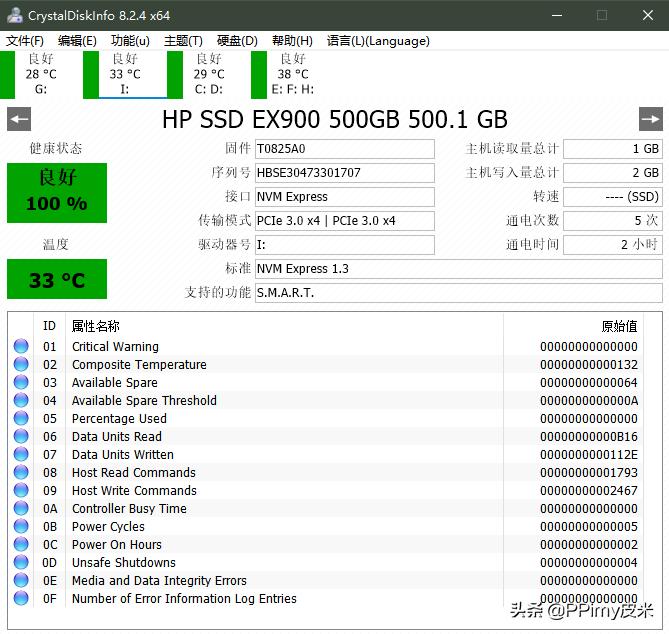Click the status orb for Unsafe Shutdowns
This screenshot has height=634, width=669.
pos(21,562)
